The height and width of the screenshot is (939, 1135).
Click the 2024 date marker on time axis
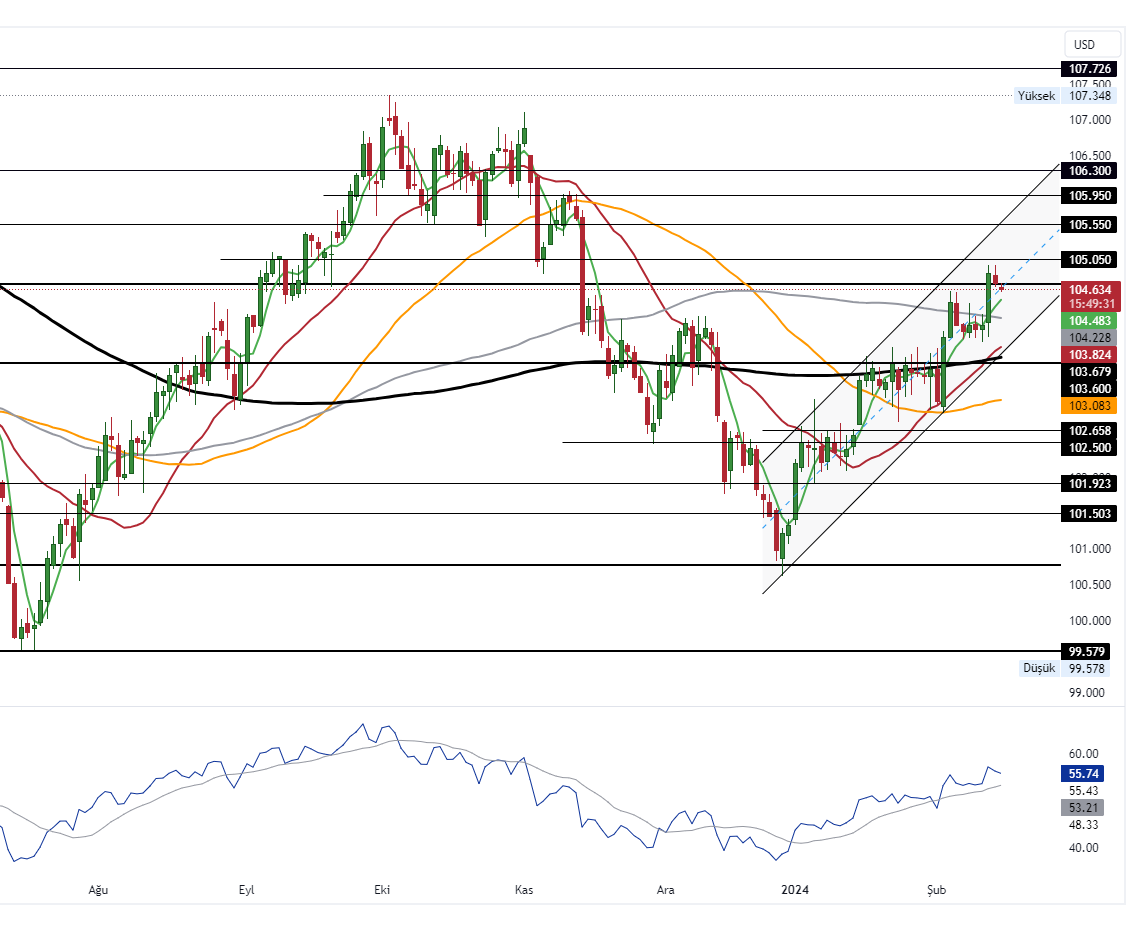coord(795,889)
